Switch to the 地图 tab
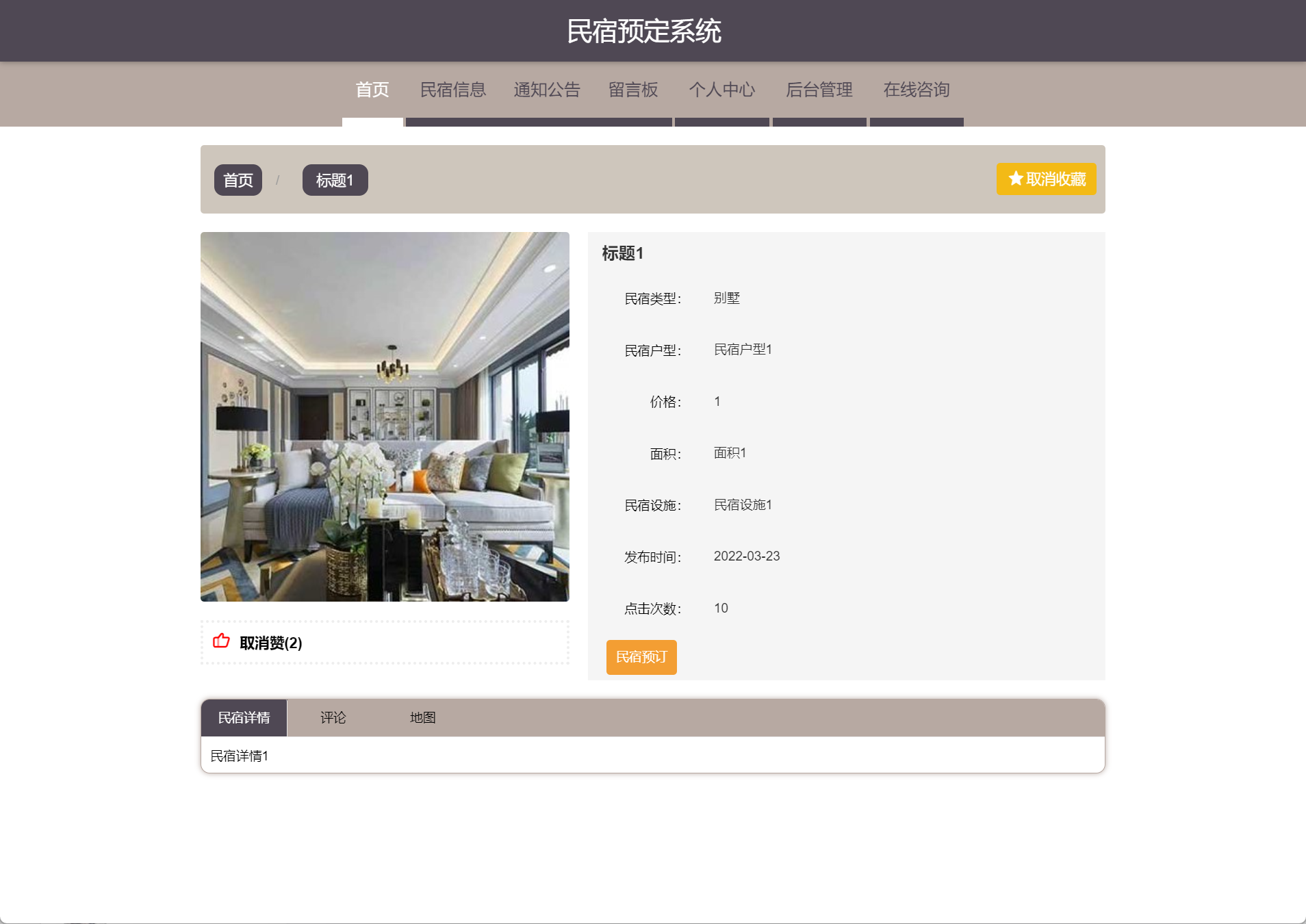The width and height of the screenshot is (1306, 924). pos(422,718)
